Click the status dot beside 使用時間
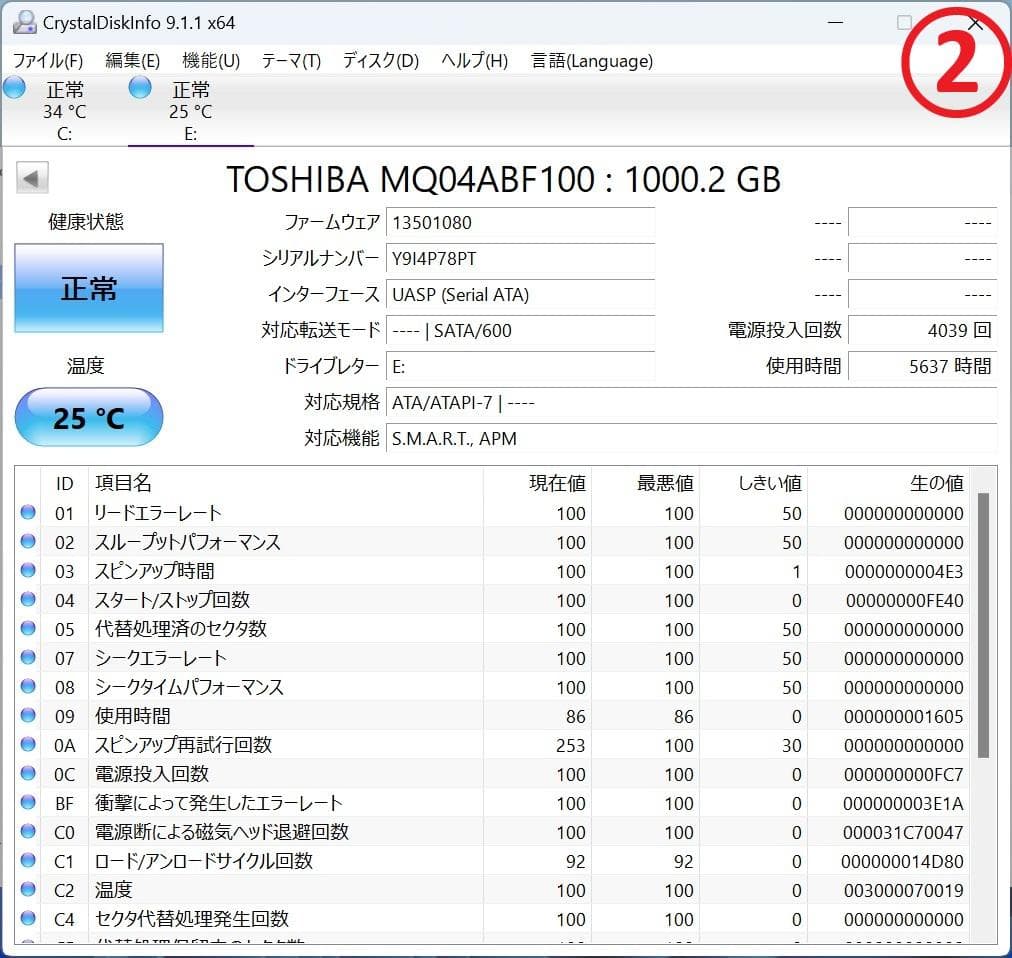1012x958 pixels. (30, 716)
